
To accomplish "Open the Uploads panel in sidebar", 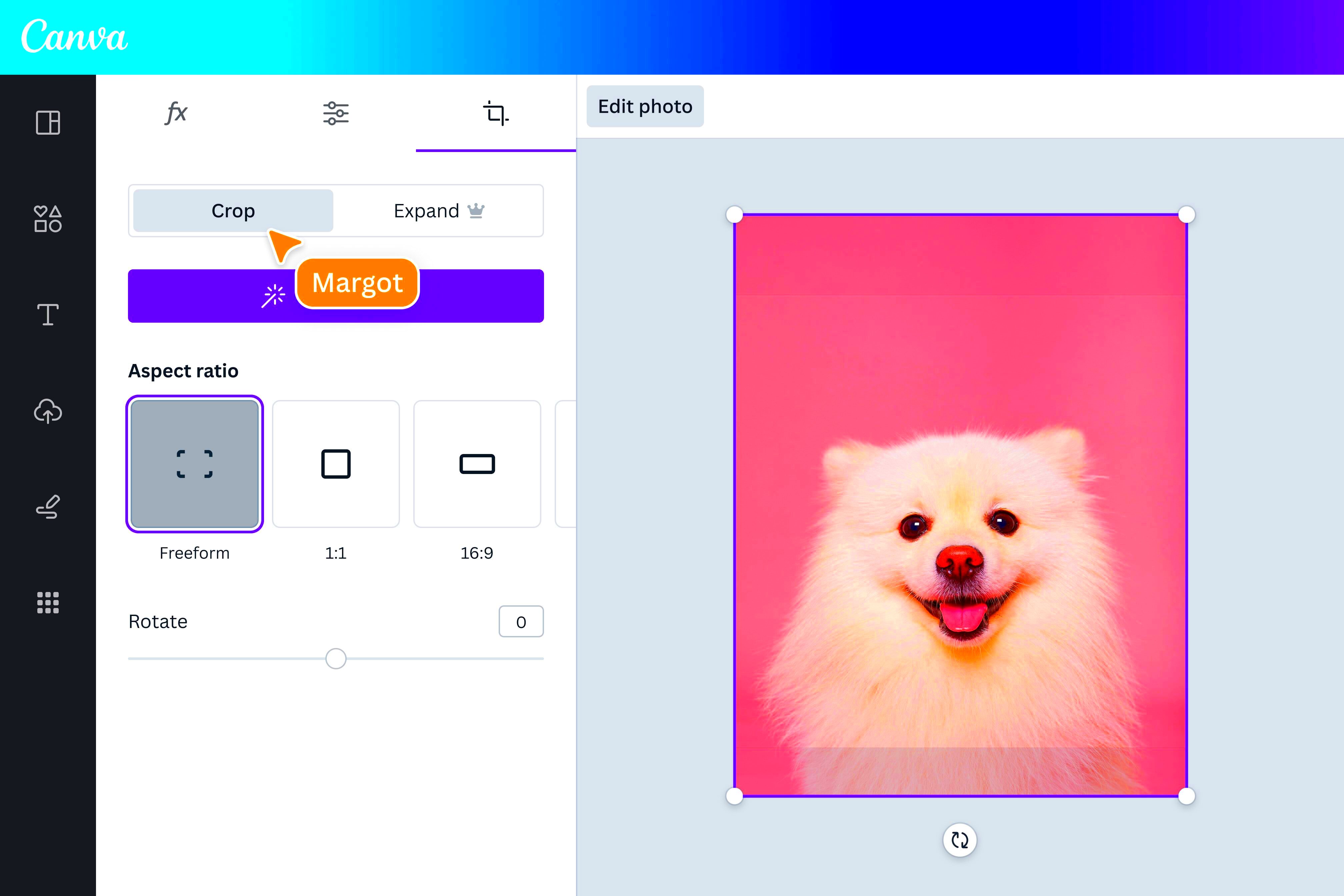I will click(x=47, y=411).
